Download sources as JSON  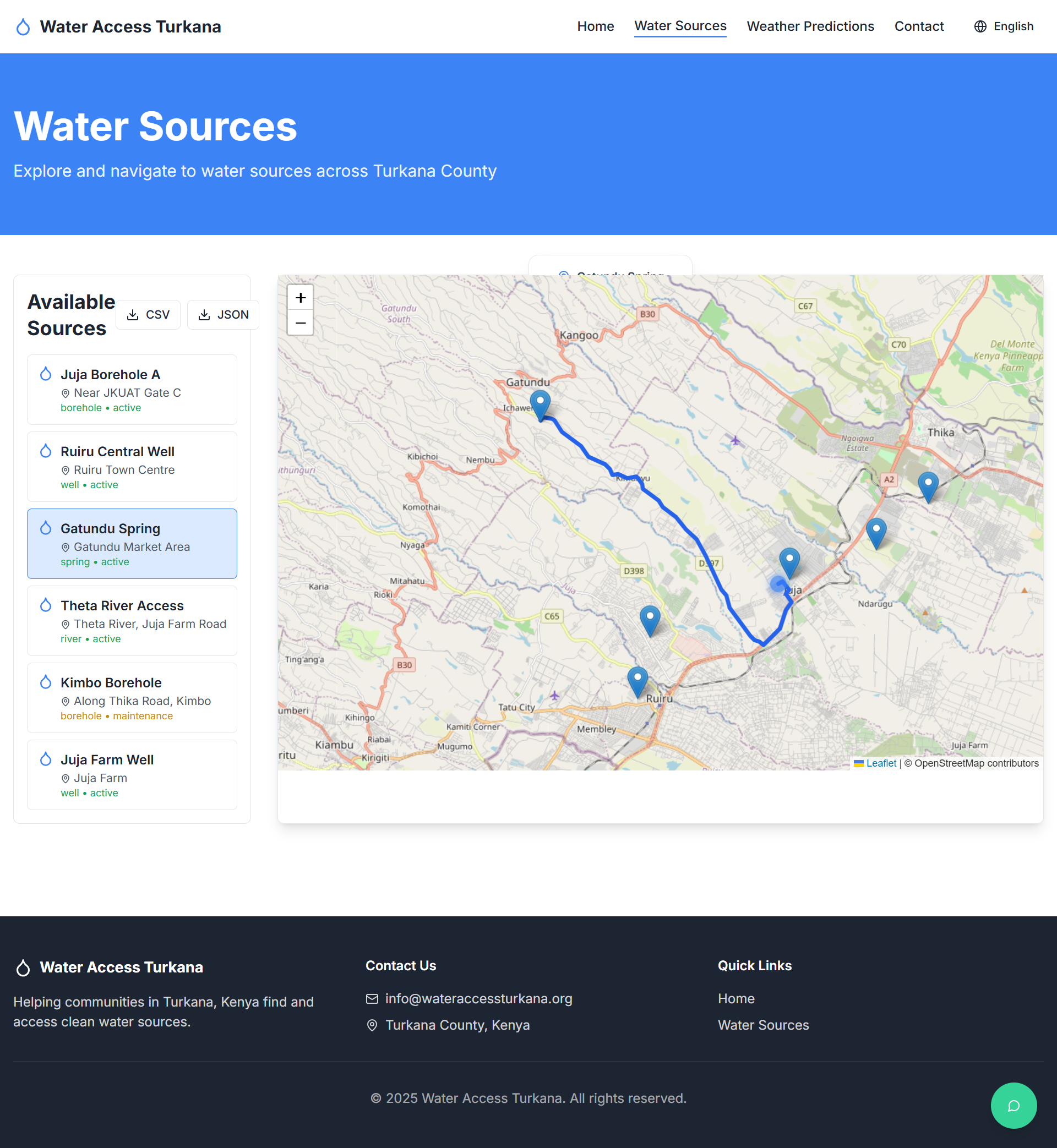[223, 315]
